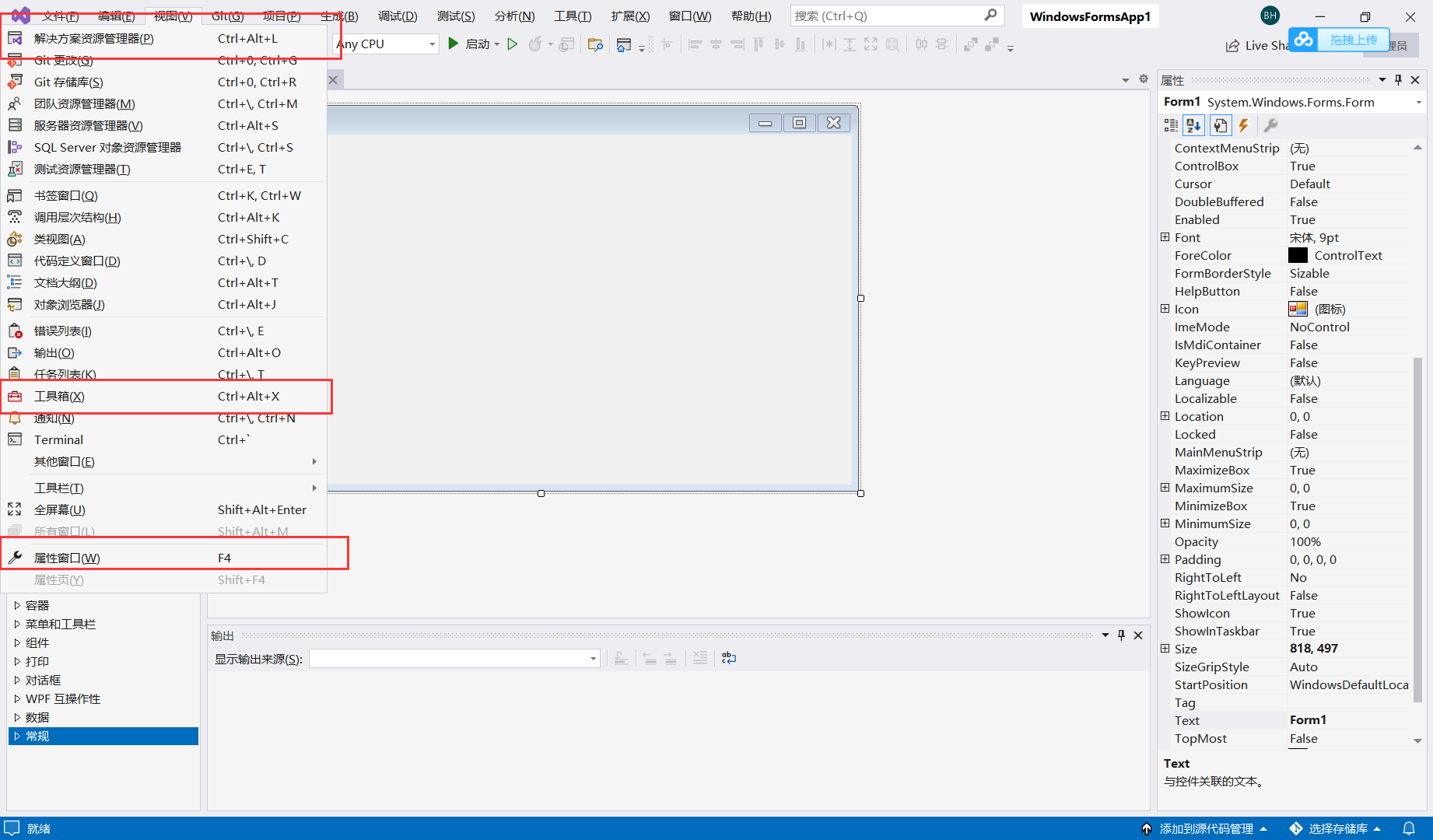This screenshot has height=840, width=1433.
Task: Expand the Padding property
Action: pyautogui.click(x=1165, y=559)
